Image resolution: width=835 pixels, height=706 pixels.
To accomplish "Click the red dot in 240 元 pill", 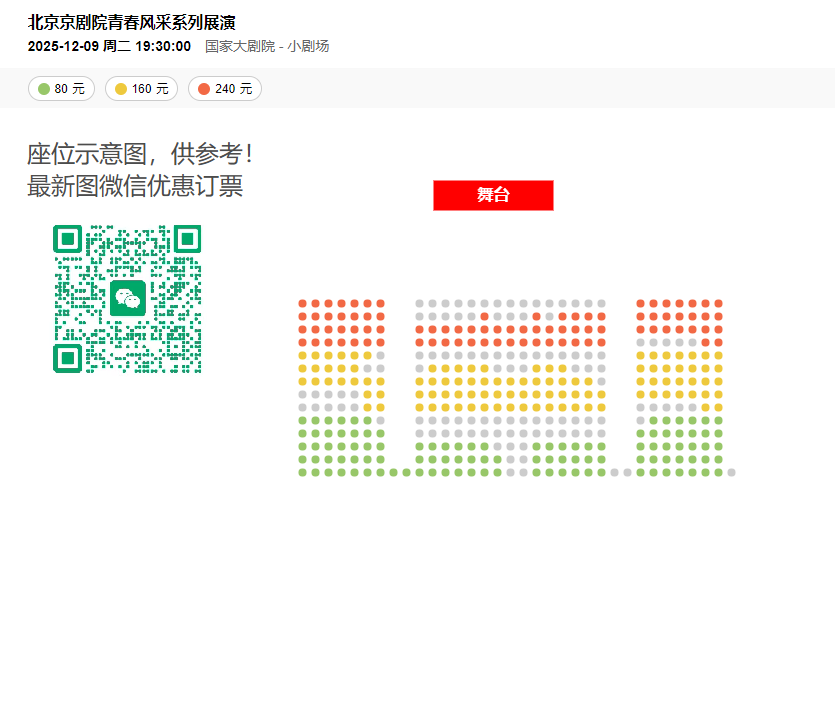I will (204, 89).
